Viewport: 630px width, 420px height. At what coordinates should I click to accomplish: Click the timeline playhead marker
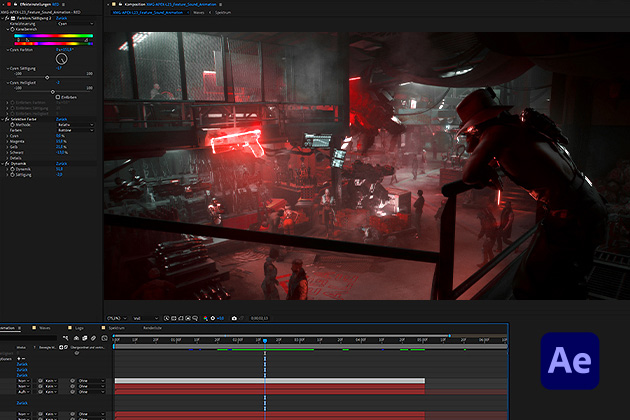[265, 341]
